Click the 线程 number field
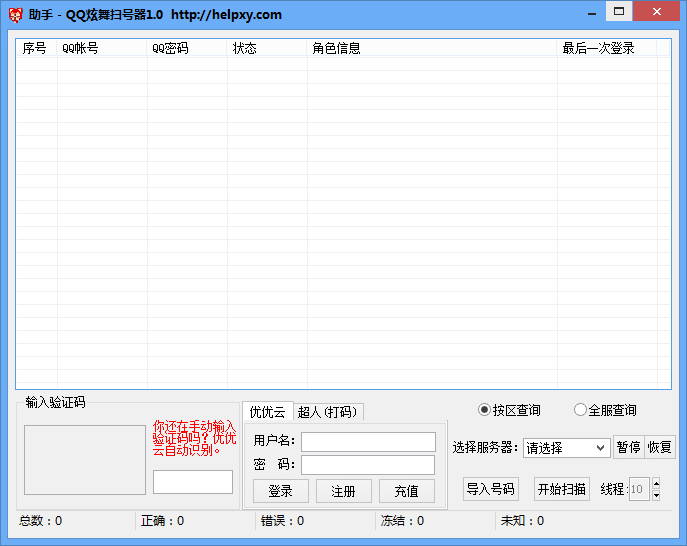 click(x=639, y=489)
